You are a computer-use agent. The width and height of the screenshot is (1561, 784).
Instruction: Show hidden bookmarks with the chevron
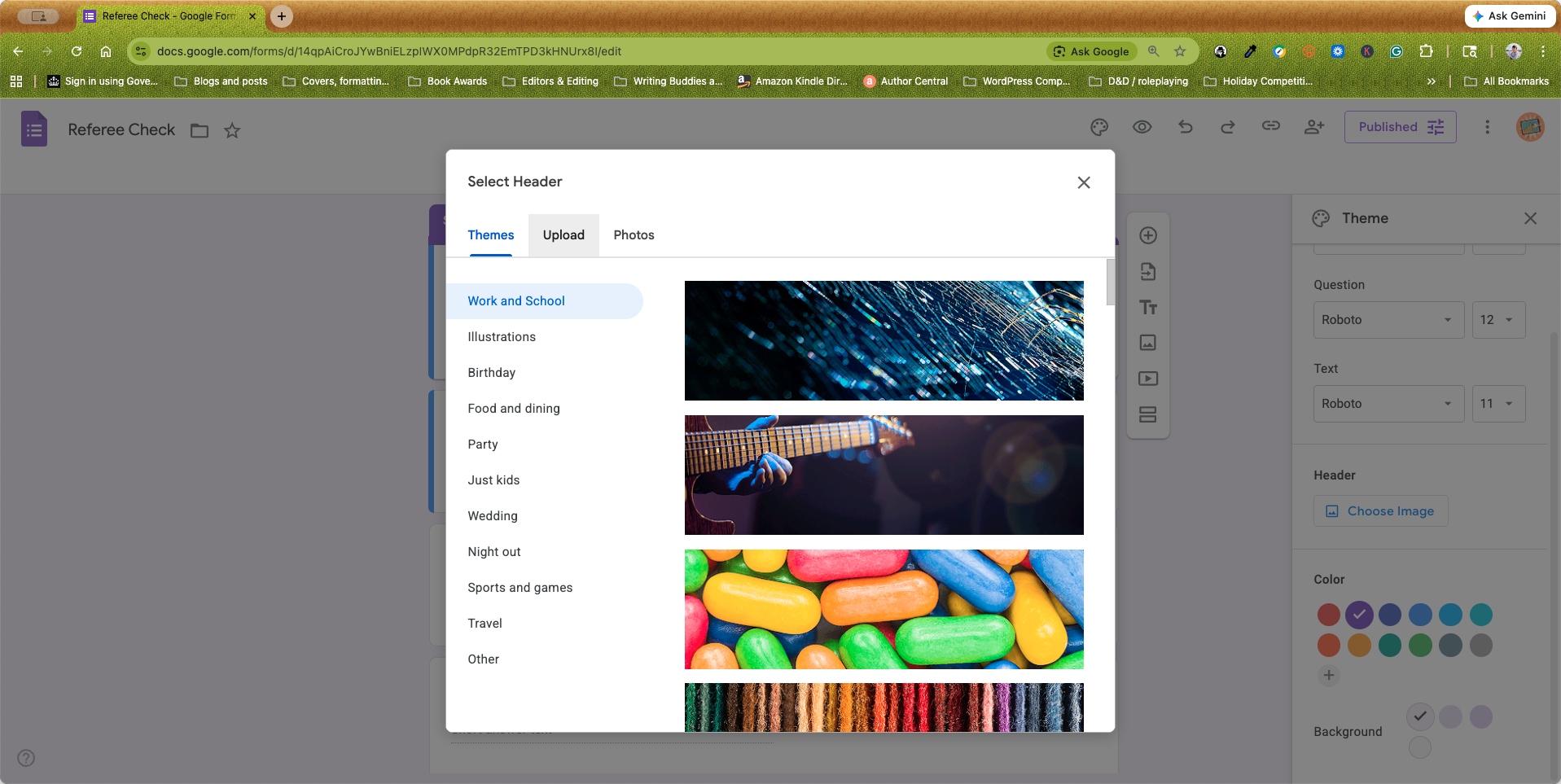coord(1432,81)
